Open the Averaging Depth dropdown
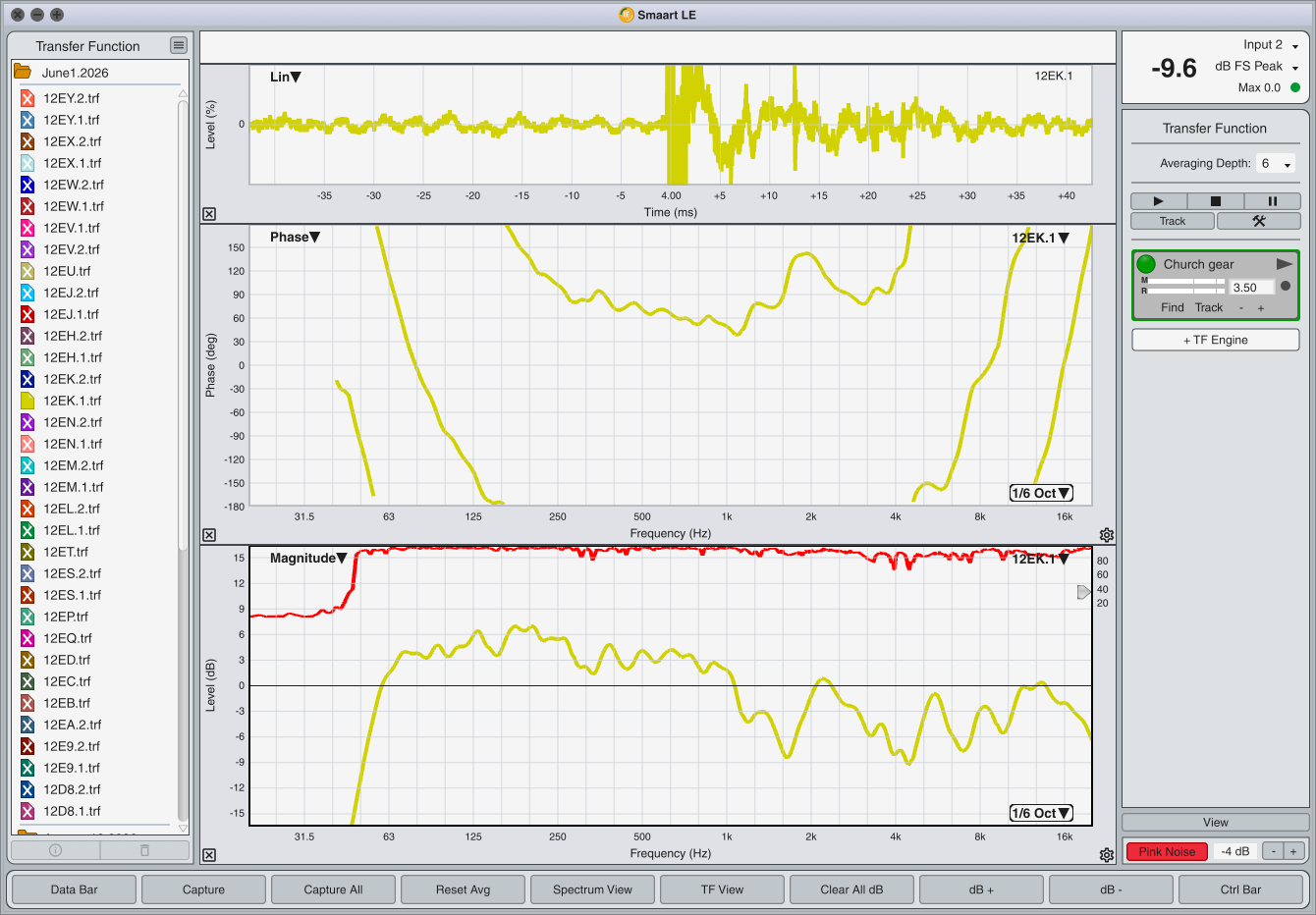The width and height of the screenshot is (1316, 915). 1277,164
